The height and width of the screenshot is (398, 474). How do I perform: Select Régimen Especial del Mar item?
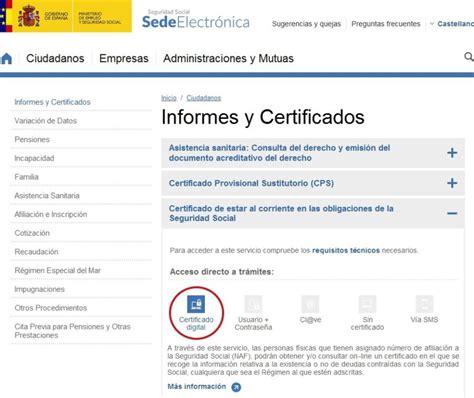(x=57, y=270)
